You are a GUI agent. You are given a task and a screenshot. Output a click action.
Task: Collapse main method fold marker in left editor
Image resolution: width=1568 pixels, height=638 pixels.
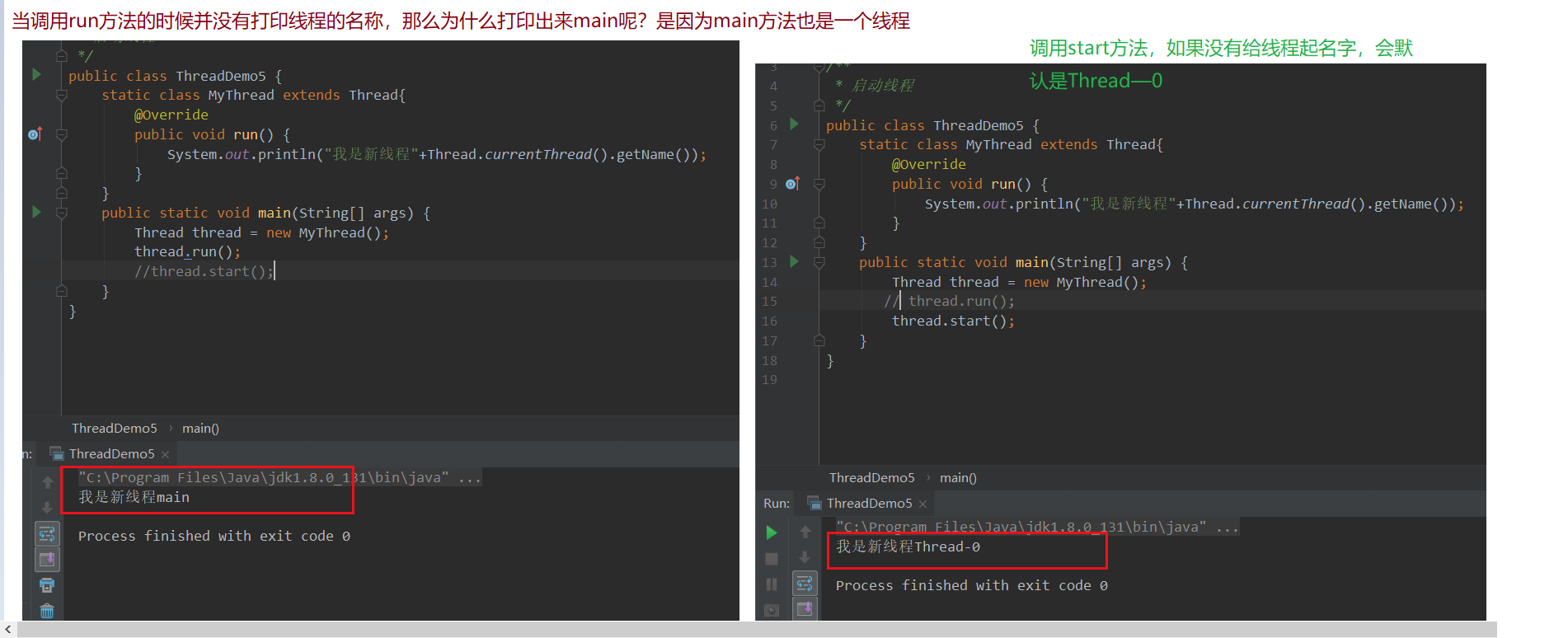coord(62,213)
